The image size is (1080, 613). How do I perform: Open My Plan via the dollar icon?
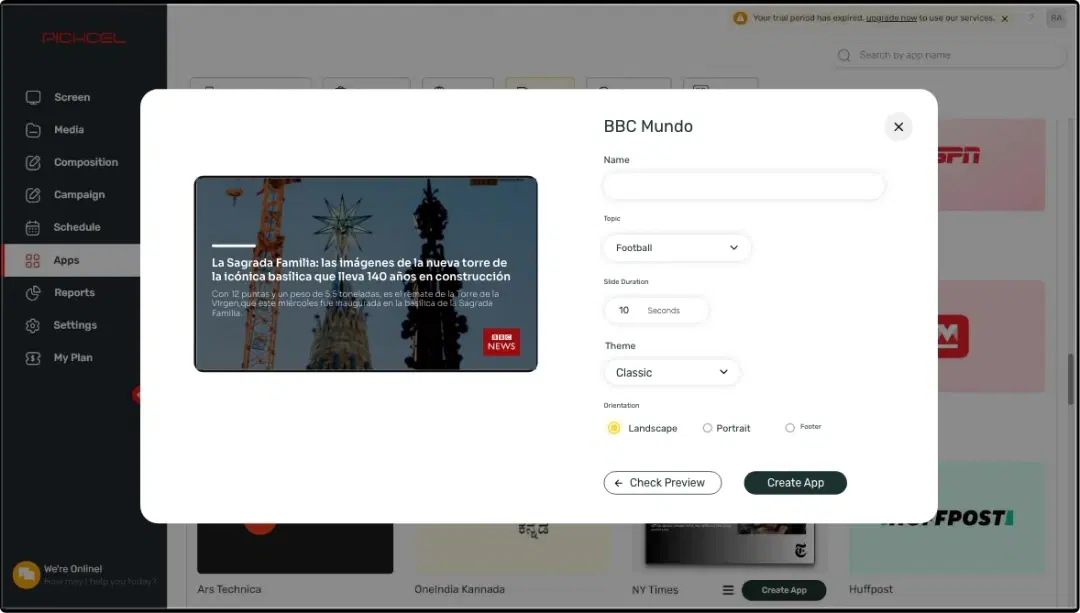(33, 357)
